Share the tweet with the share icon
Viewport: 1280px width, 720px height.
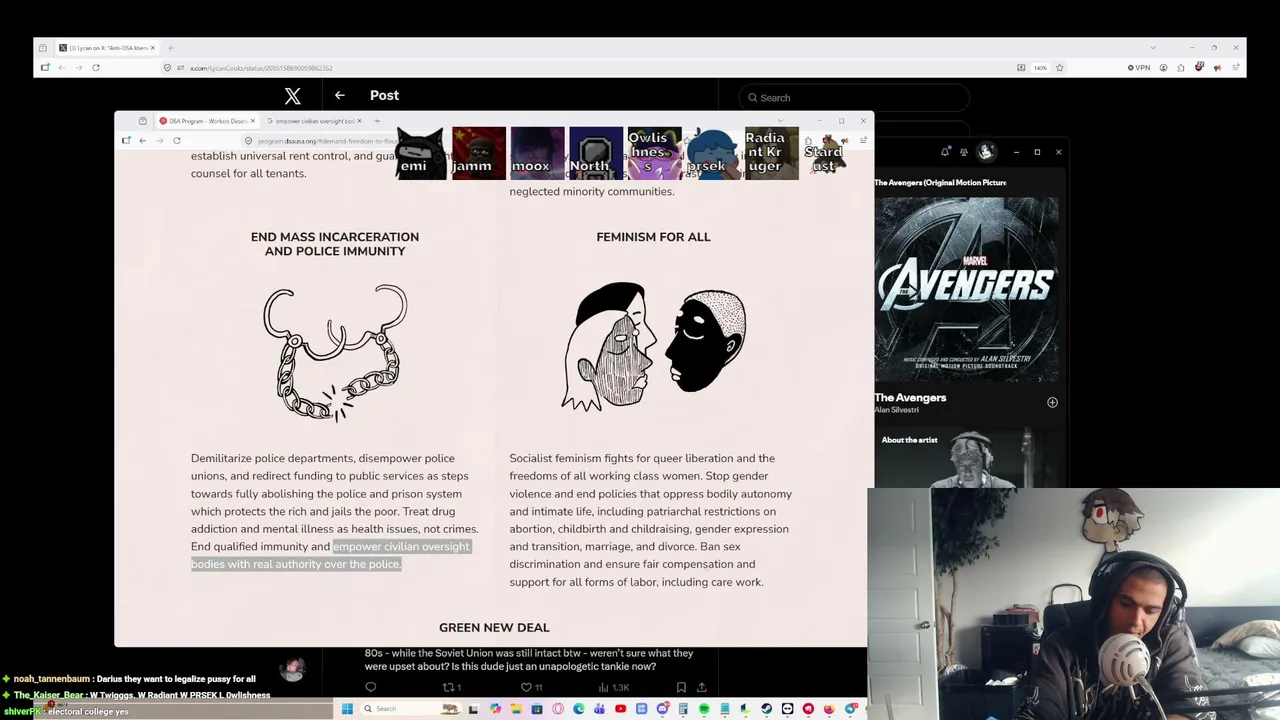(x=702, y=687)
